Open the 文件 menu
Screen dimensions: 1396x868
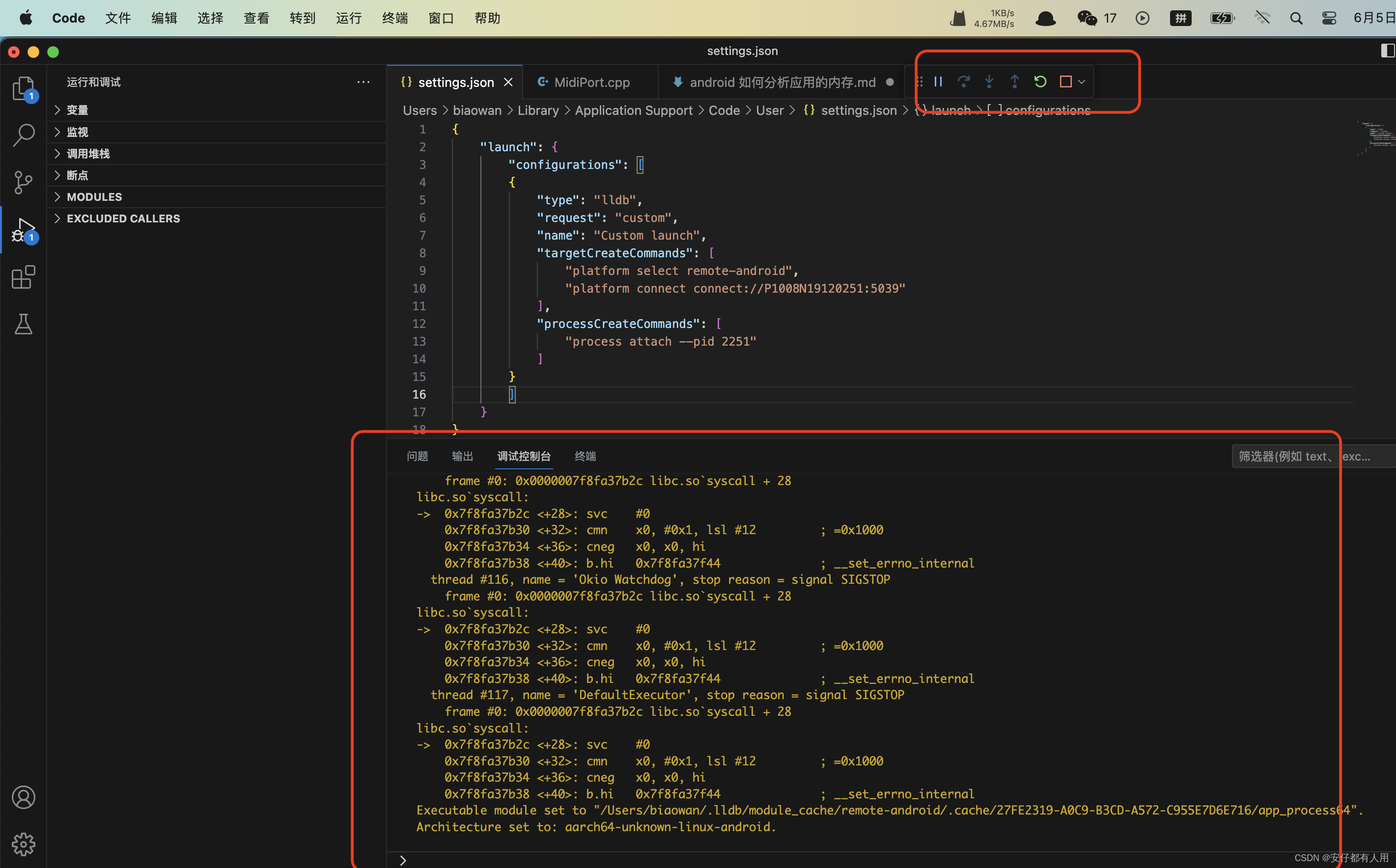pos(118,18)
